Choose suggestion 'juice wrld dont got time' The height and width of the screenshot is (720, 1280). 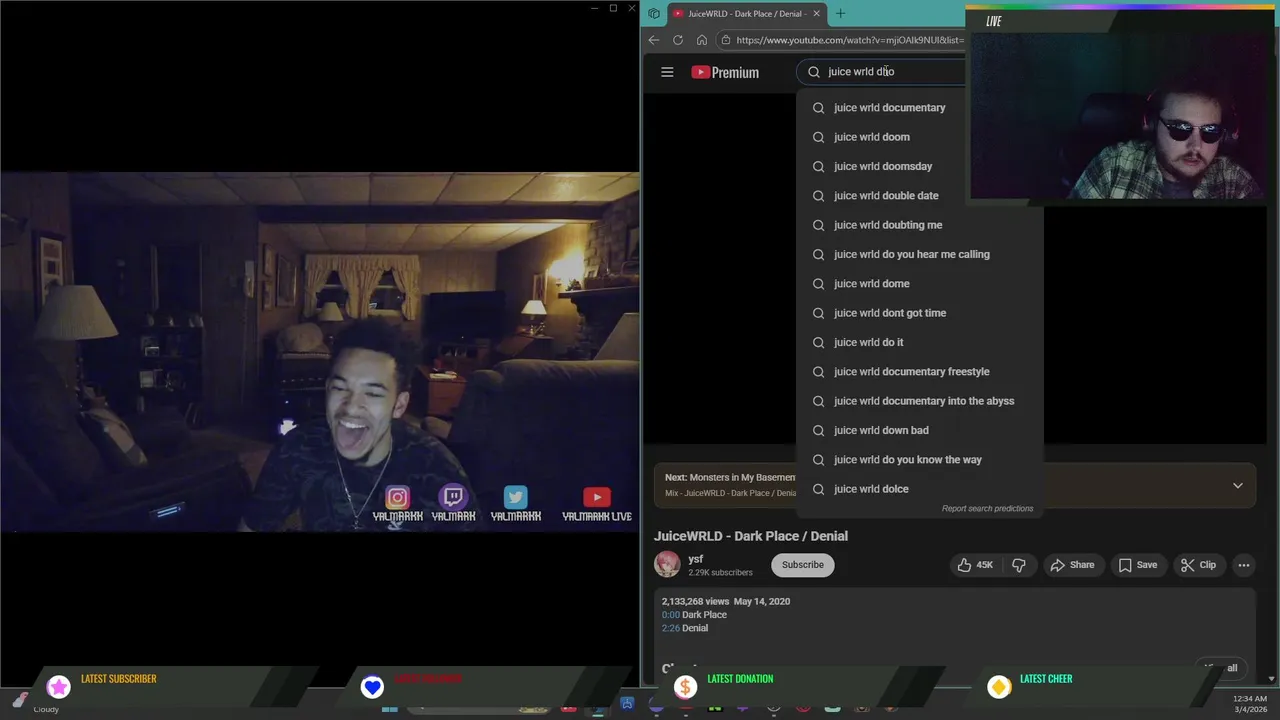[920, 313]
